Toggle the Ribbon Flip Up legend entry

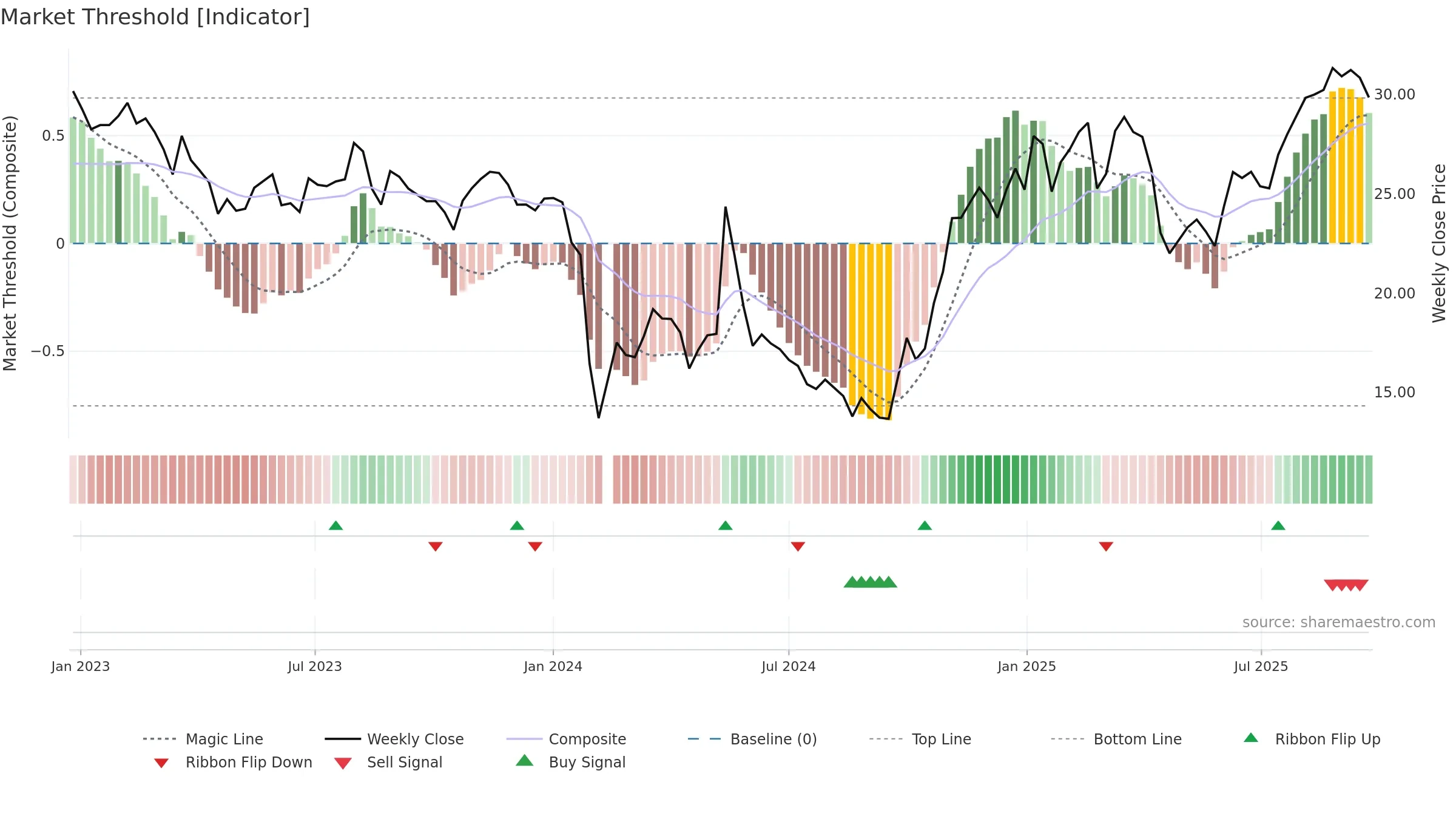point(1312,739)
